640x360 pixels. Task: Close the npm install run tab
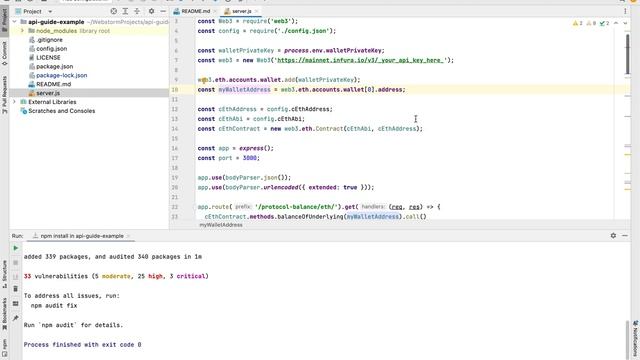[x=128, y=236]
